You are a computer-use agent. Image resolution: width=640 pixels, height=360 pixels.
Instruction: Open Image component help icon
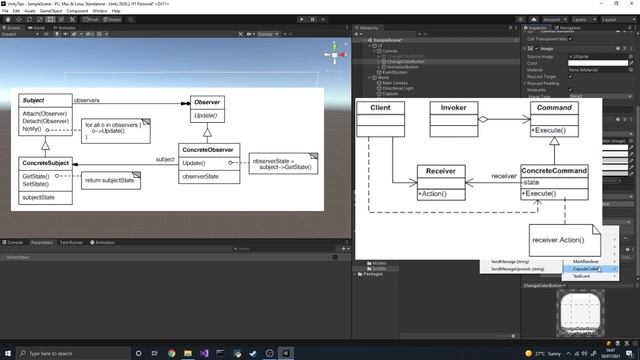click(x=618, y=48)
